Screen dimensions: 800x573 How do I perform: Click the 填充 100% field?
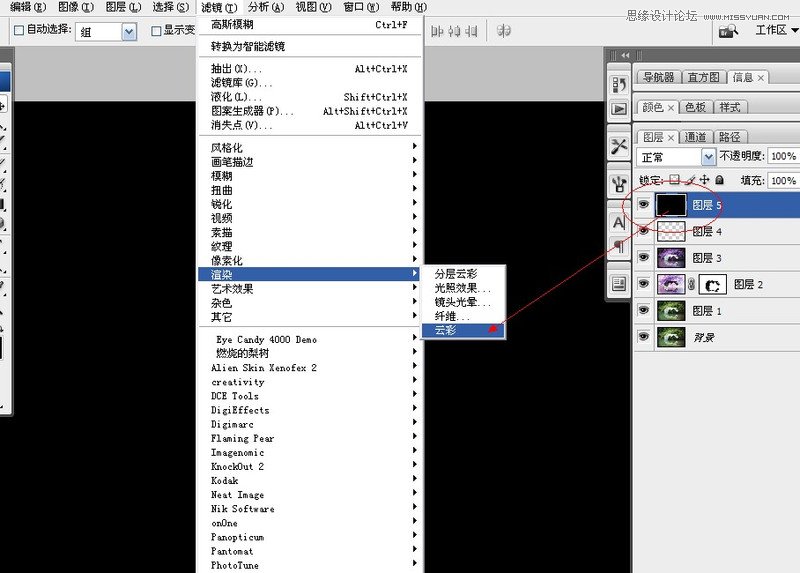[783, 181]
